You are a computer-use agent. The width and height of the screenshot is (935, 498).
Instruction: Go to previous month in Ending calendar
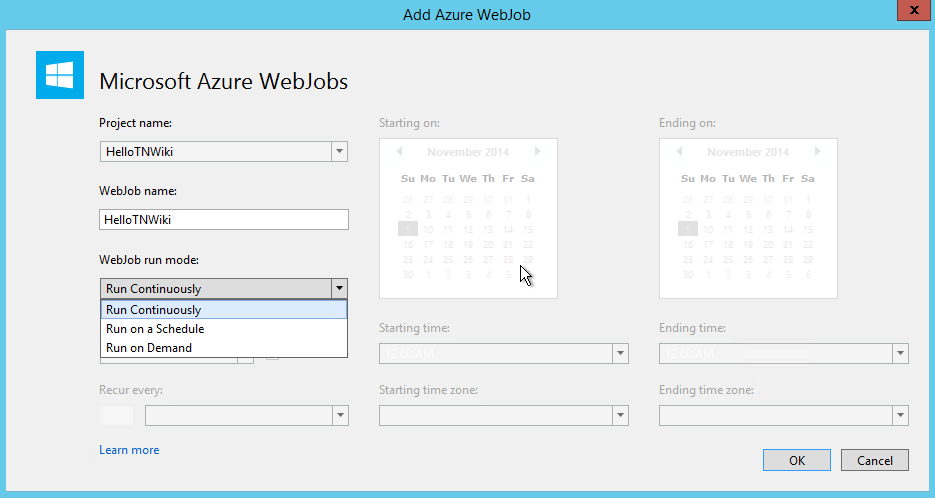679,151
